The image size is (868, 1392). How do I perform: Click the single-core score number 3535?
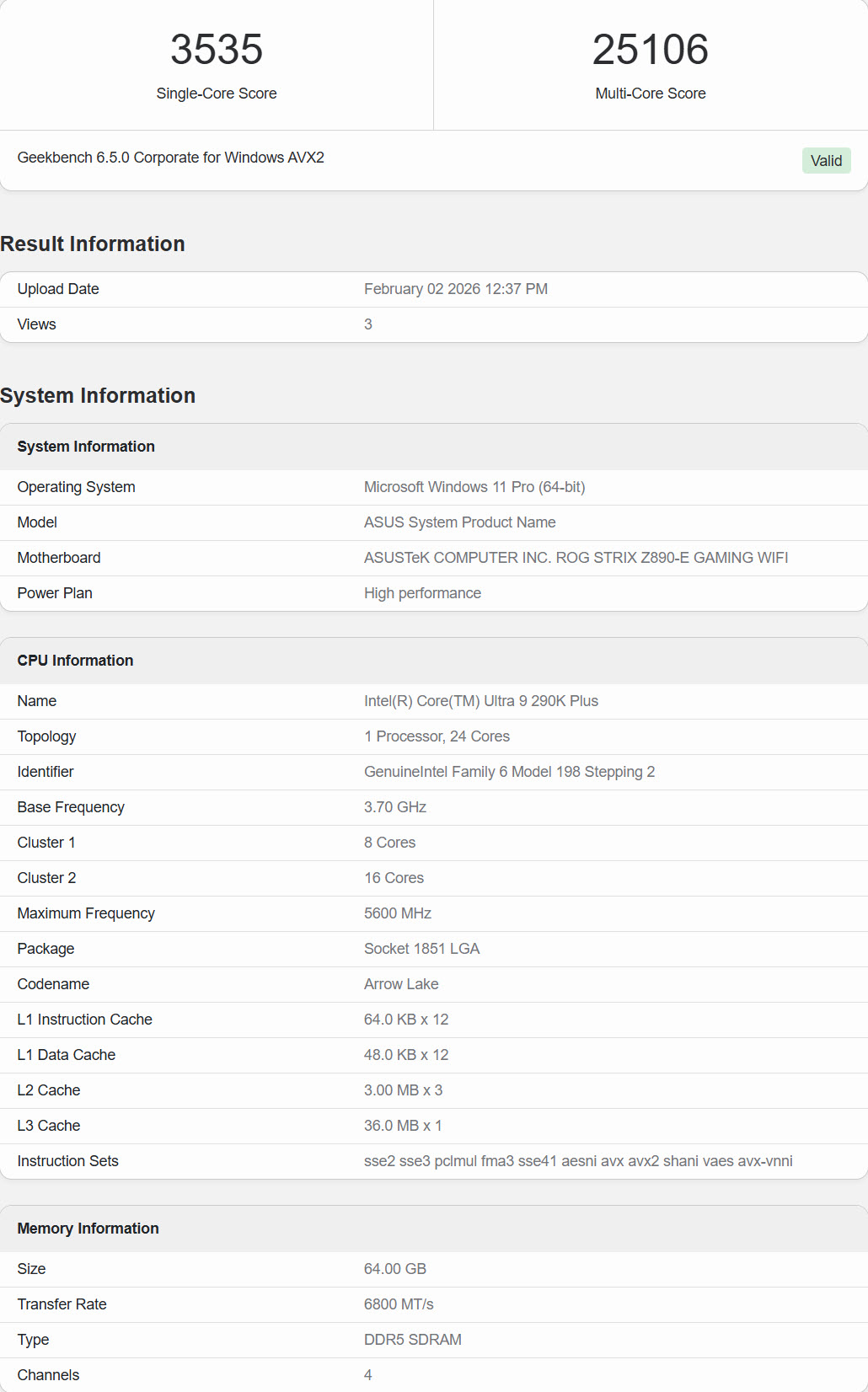coord(217,50)
